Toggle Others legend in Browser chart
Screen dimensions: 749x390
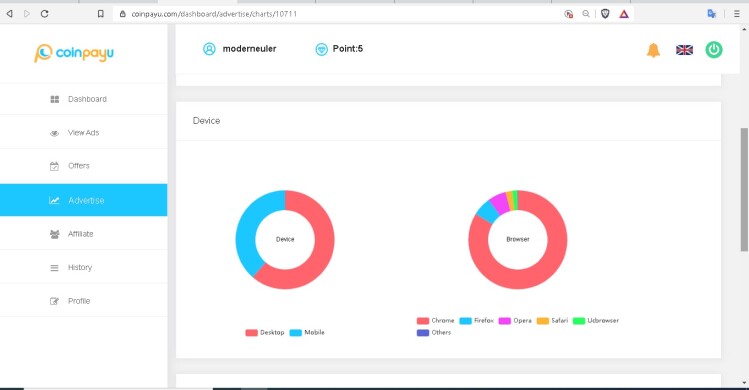pos(434,333)
